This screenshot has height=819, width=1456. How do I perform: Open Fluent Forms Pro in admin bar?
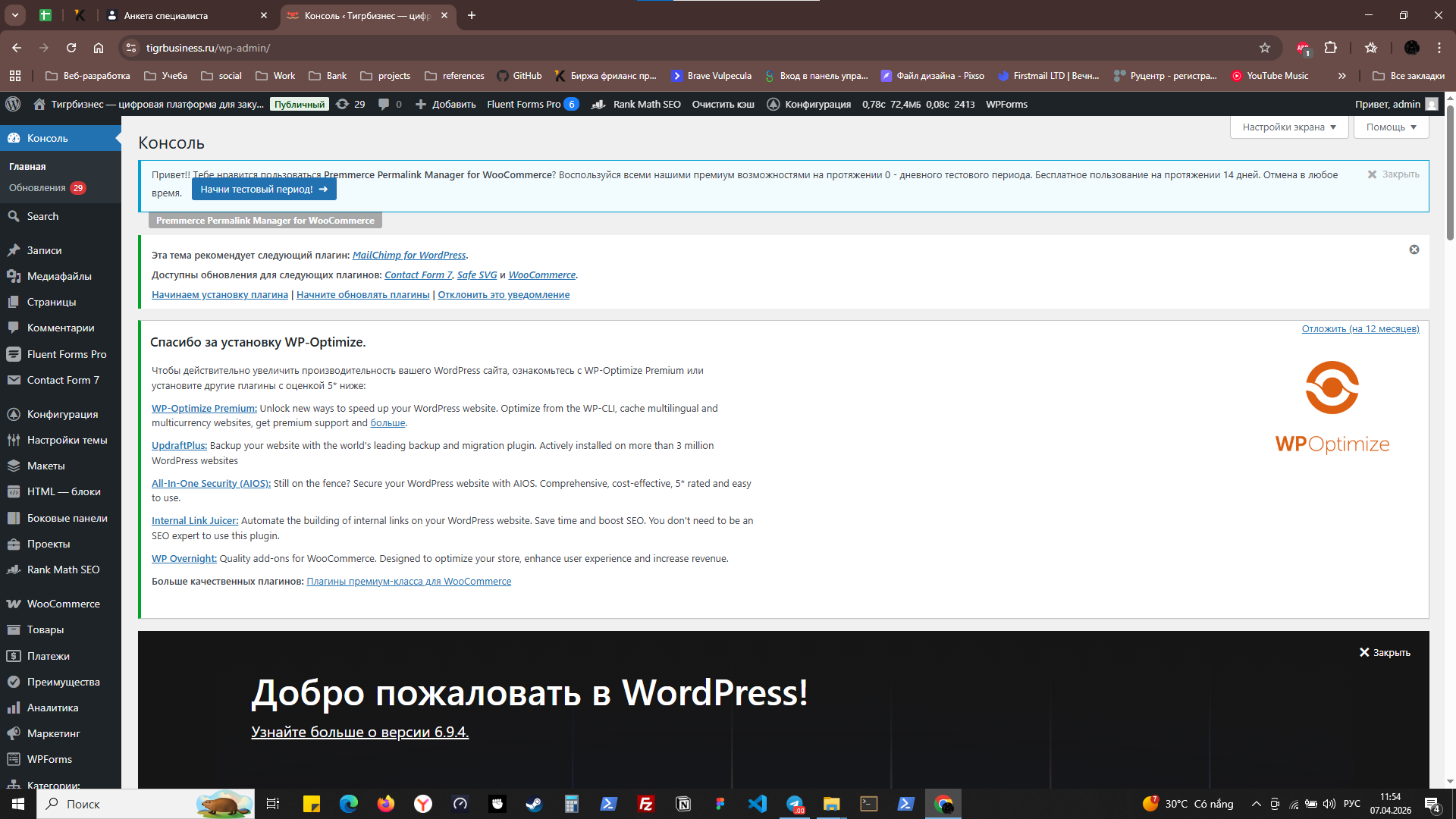point(532,104)
